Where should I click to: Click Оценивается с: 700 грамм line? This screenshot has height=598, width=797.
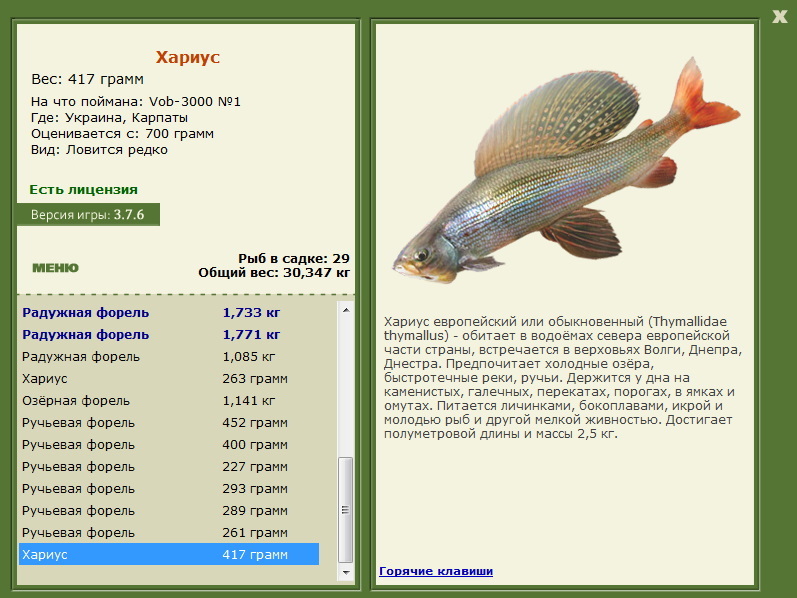122,134
